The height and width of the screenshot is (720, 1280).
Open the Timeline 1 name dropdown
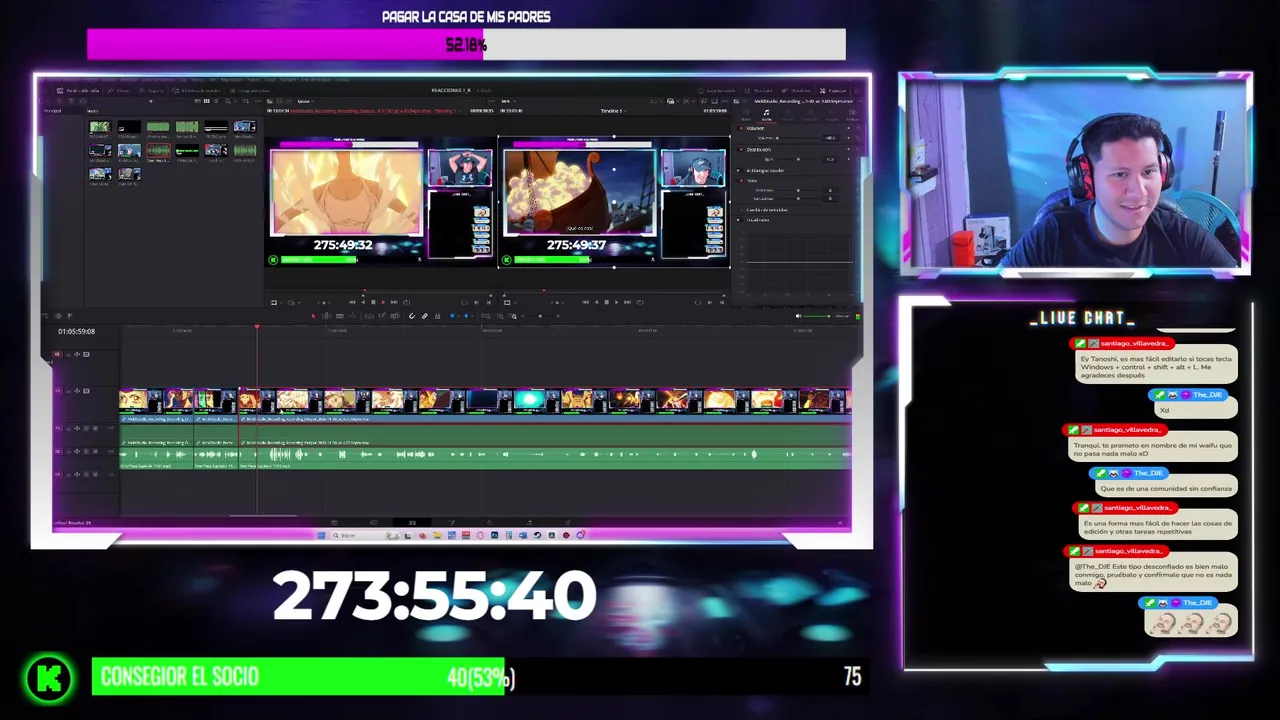[x=614, y=111]
